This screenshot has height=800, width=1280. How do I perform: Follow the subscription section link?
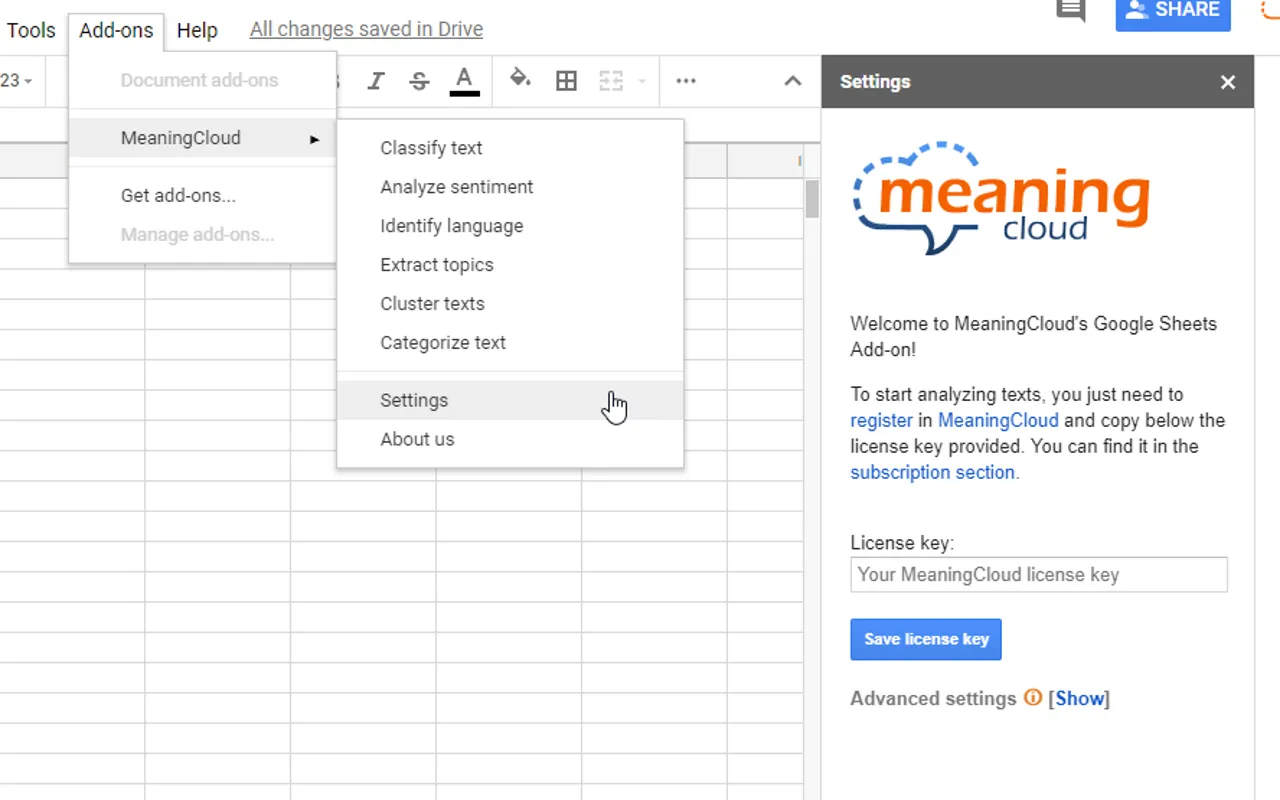coord(932,472)
